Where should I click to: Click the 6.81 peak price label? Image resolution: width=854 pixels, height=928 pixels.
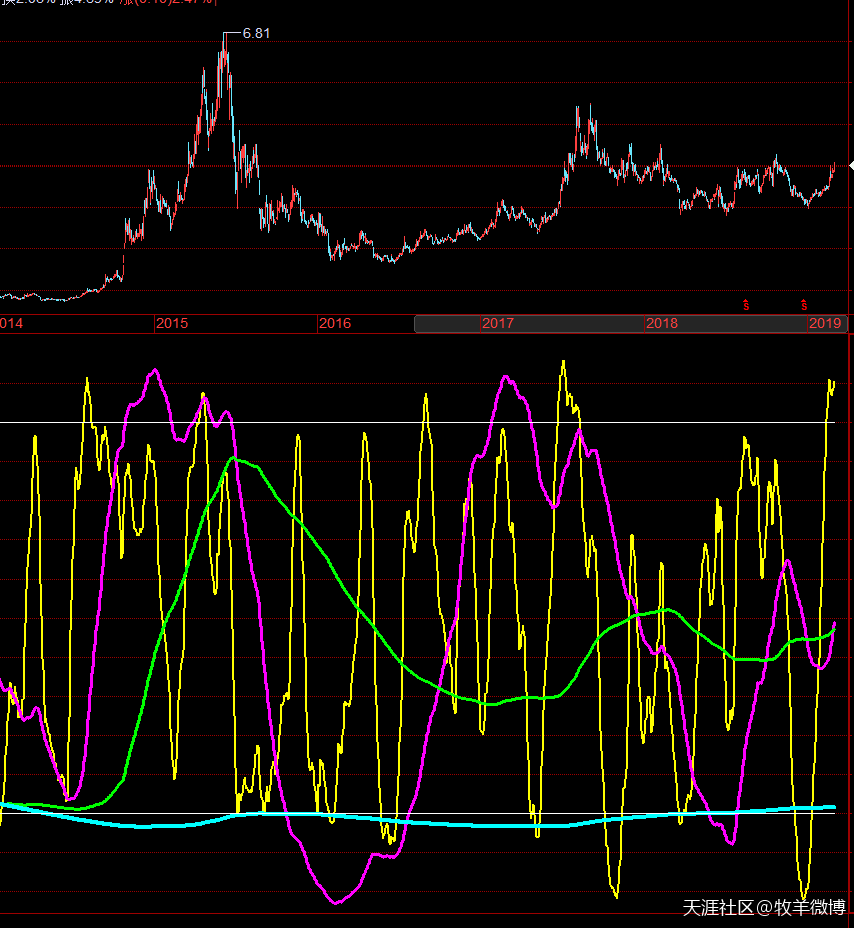(x=256, y=33)
